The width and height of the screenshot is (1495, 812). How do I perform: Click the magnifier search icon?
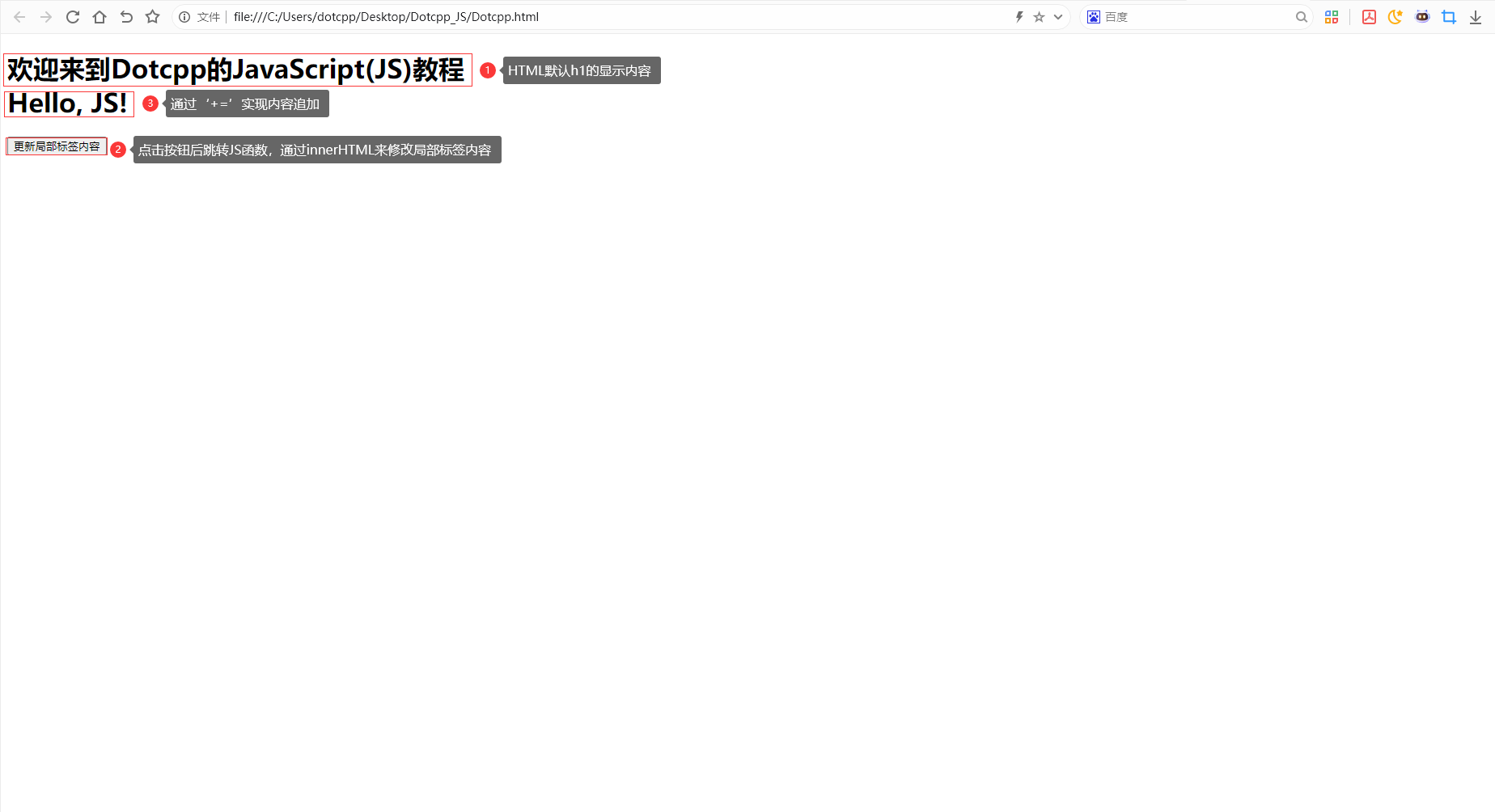pos(1301,16)
